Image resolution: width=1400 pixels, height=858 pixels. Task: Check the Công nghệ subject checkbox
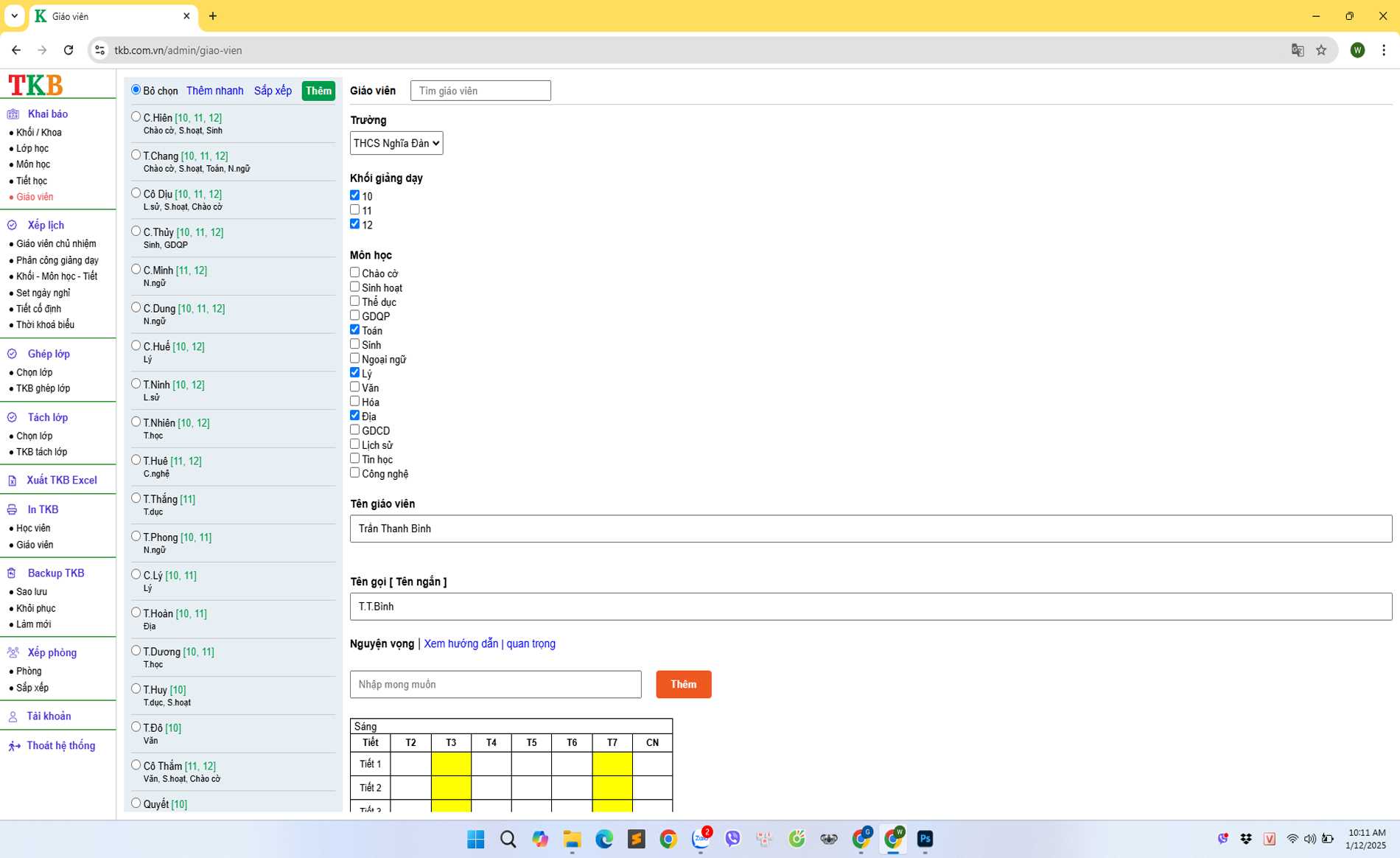[x=355, y=472]
